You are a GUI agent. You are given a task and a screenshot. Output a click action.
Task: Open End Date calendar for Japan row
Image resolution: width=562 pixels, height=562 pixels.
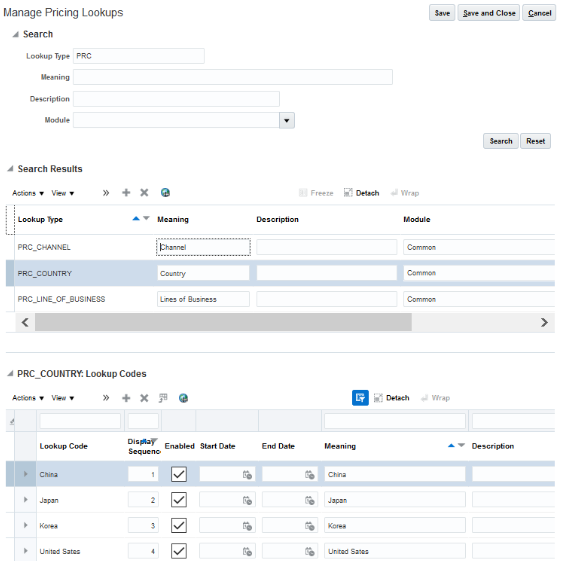310,500
